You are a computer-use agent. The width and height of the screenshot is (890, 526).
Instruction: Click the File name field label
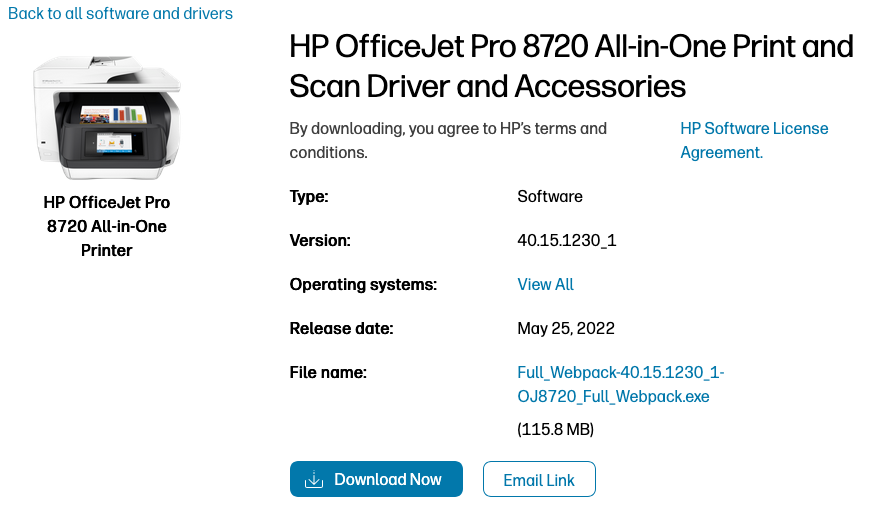pos(328,372)
